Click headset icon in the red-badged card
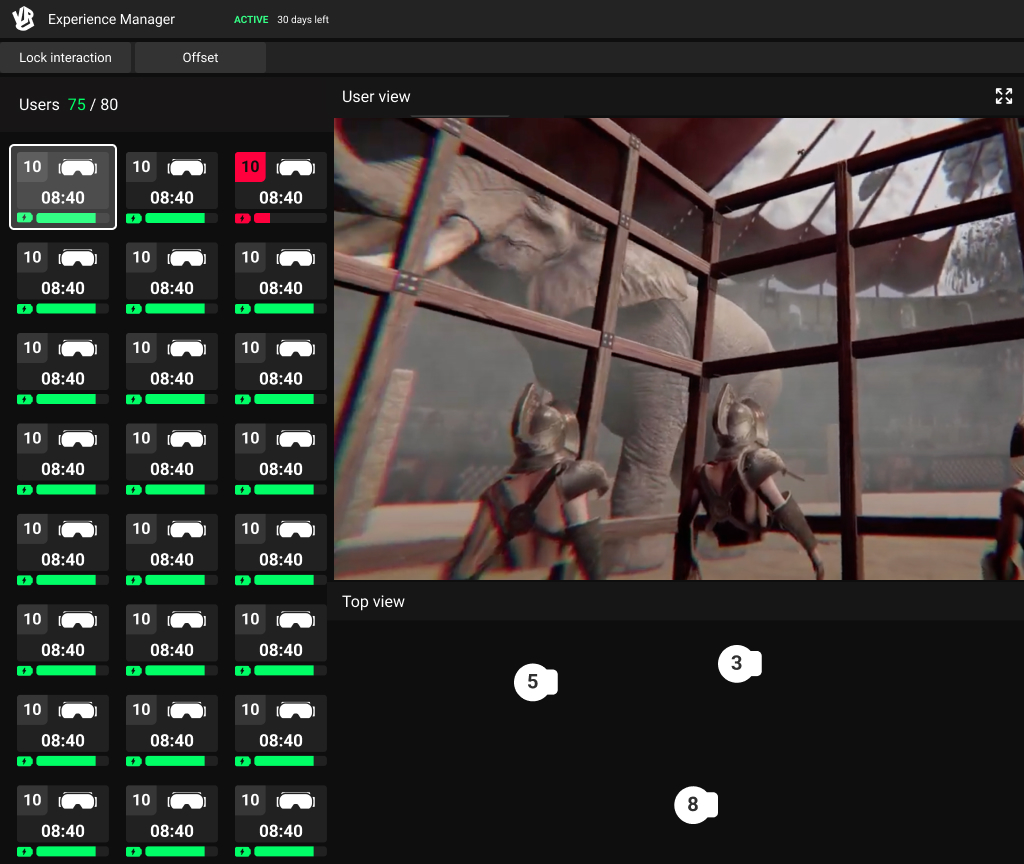1024x864 pixels. (296, 168)
